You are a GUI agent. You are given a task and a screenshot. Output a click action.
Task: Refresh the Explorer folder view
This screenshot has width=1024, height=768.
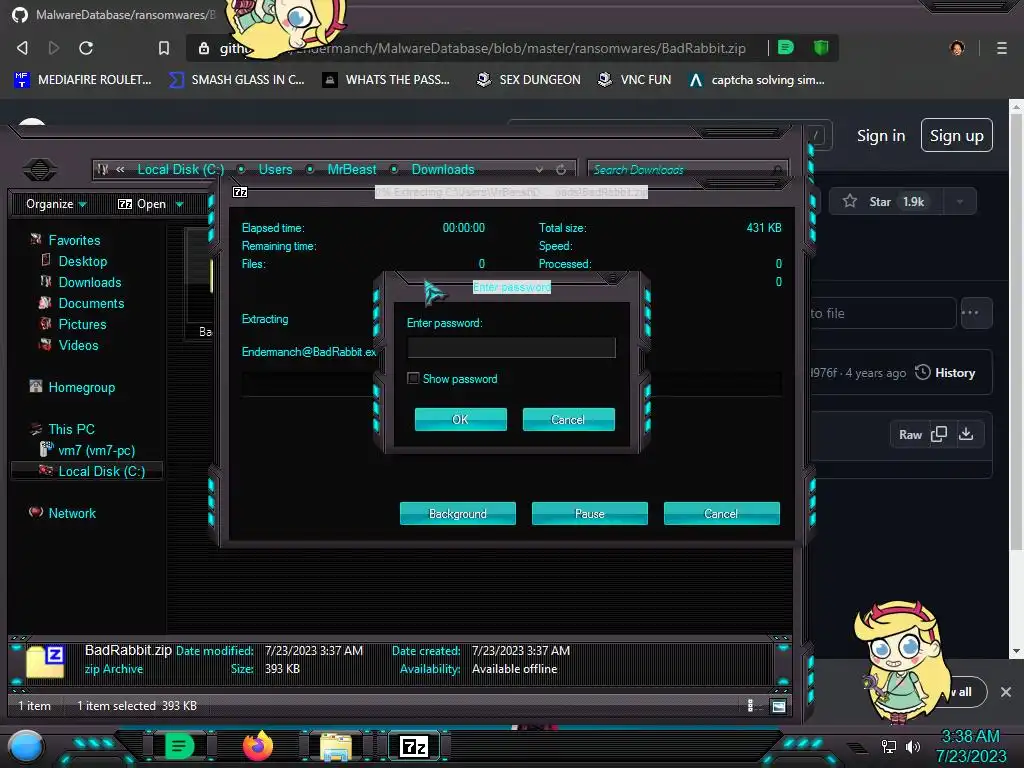click(x=561, y=170)
